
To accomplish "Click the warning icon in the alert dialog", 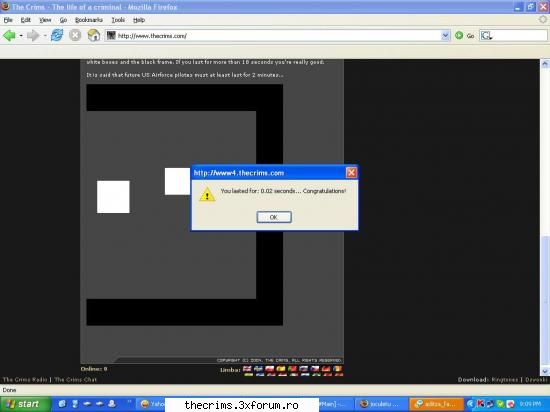I will (x=207, y=194).
